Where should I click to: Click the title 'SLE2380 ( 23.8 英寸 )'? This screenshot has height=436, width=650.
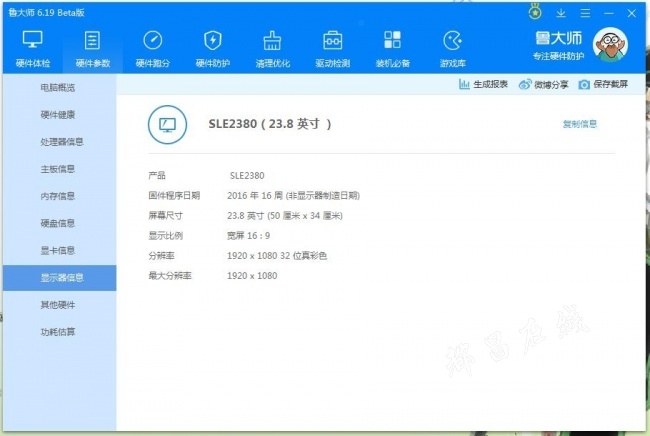coord(270,124)
